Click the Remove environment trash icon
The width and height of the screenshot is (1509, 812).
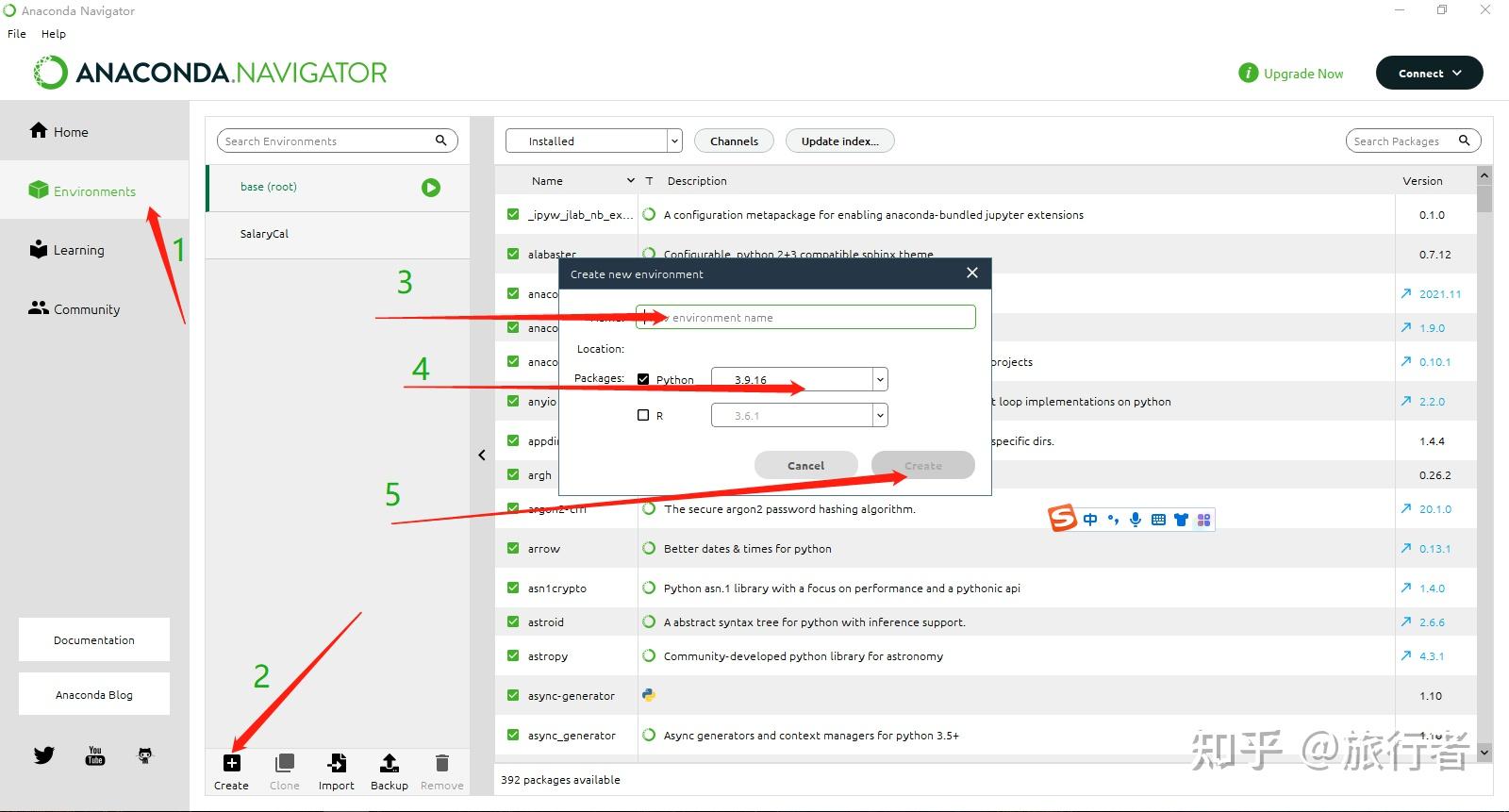[442, 762]
